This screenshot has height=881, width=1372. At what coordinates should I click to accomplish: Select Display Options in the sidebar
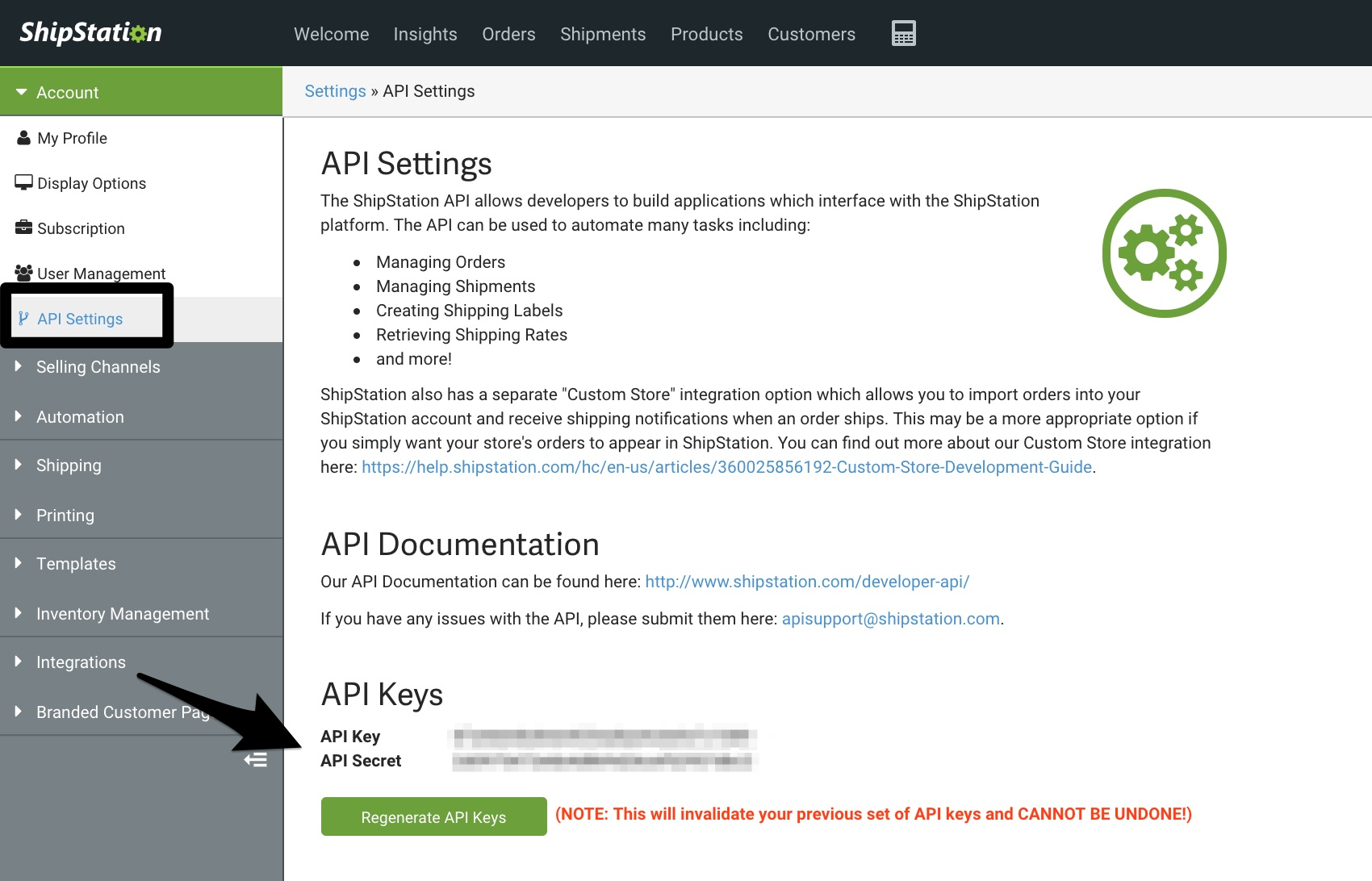[x=141, y=183]
